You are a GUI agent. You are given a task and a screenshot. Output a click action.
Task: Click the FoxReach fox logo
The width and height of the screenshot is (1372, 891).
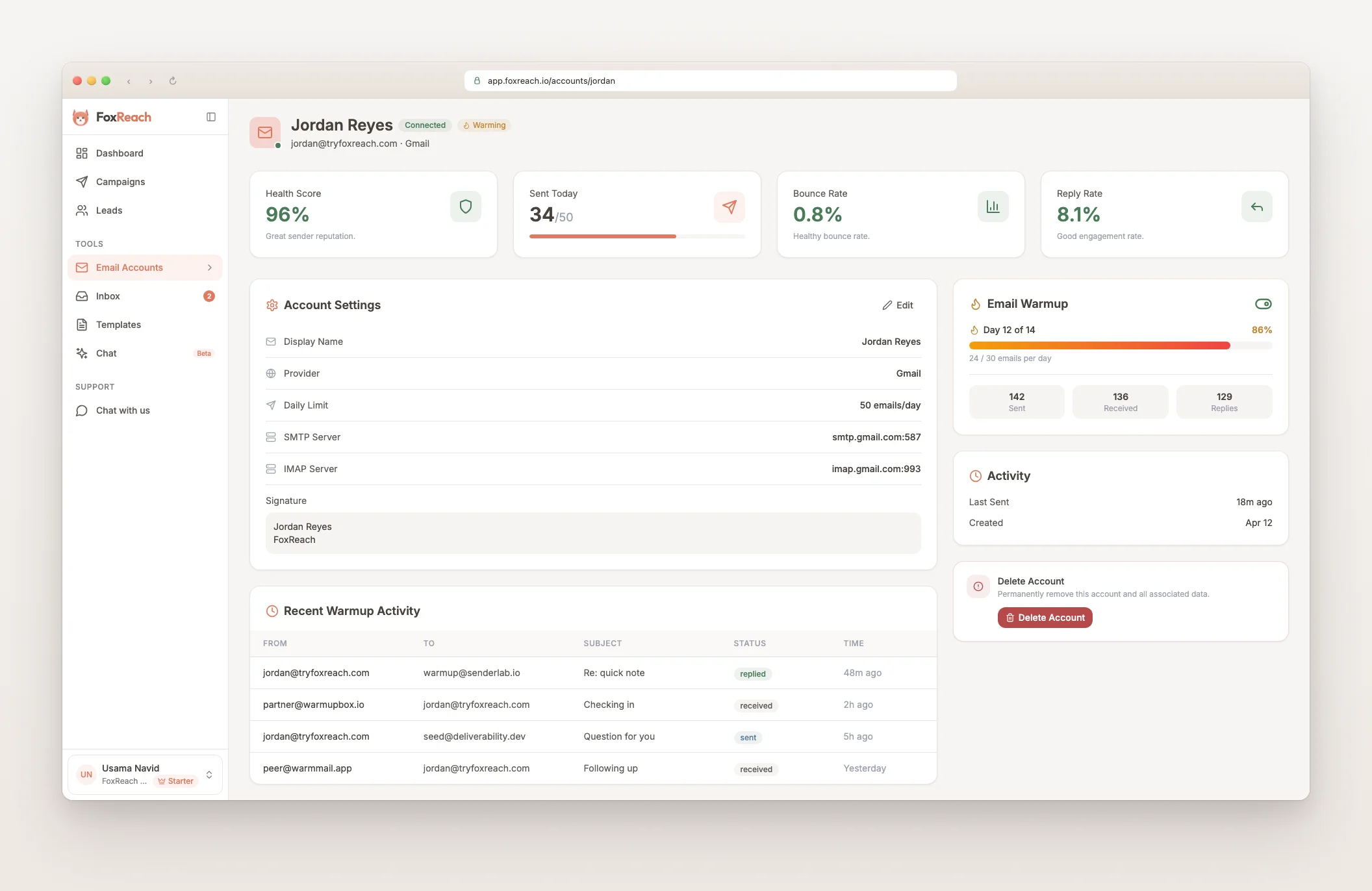pyautogui.click(x=81, y=118)
